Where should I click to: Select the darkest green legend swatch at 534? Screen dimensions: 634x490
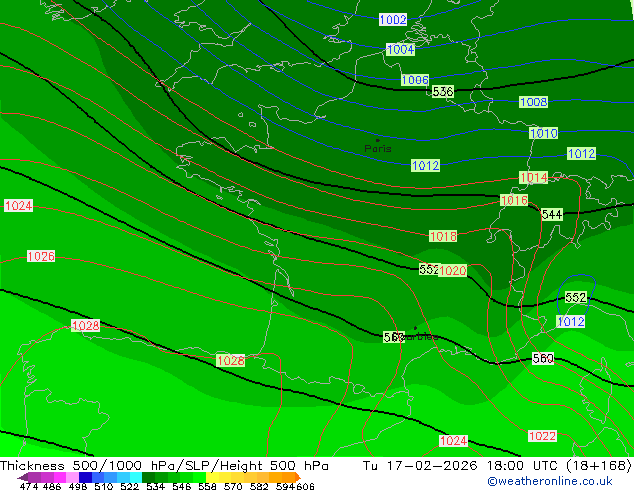148,477
